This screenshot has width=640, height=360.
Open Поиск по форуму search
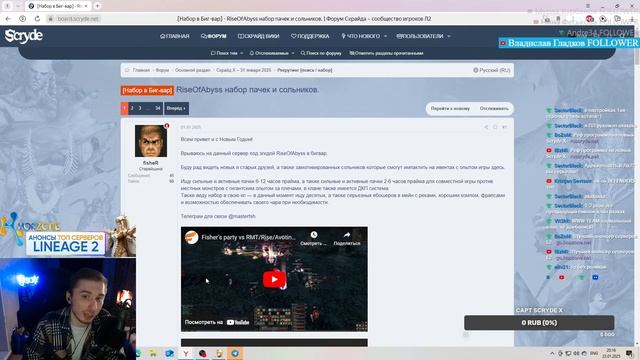click(x=321, y=53)
